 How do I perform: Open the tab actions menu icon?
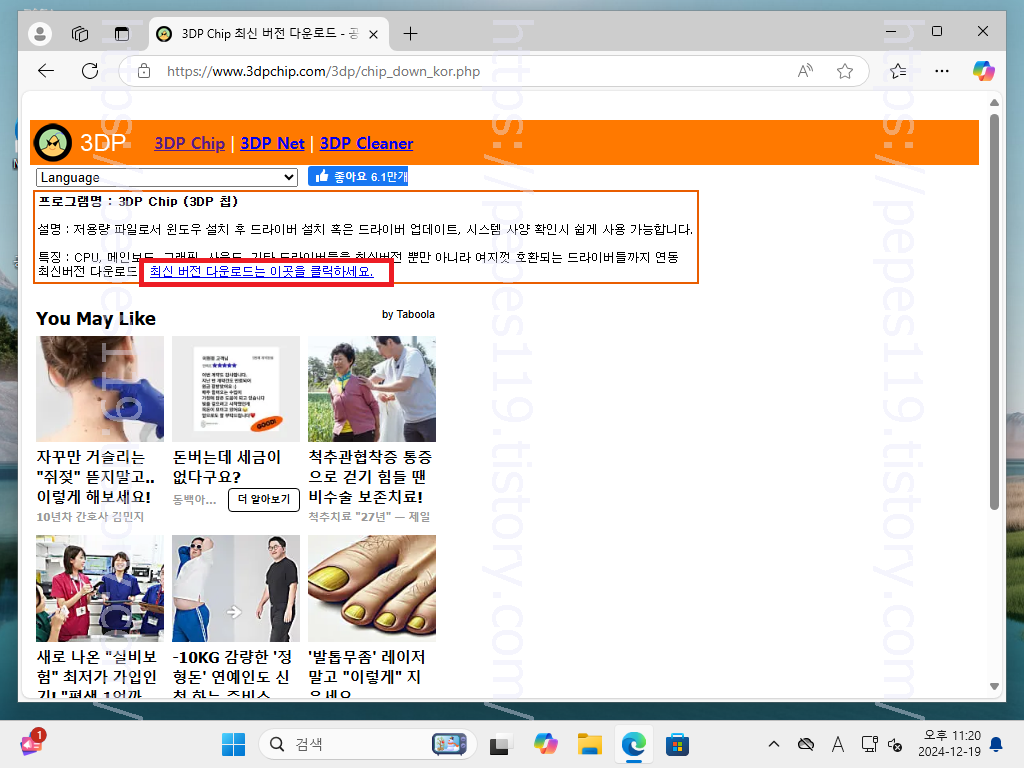(121, 33)
